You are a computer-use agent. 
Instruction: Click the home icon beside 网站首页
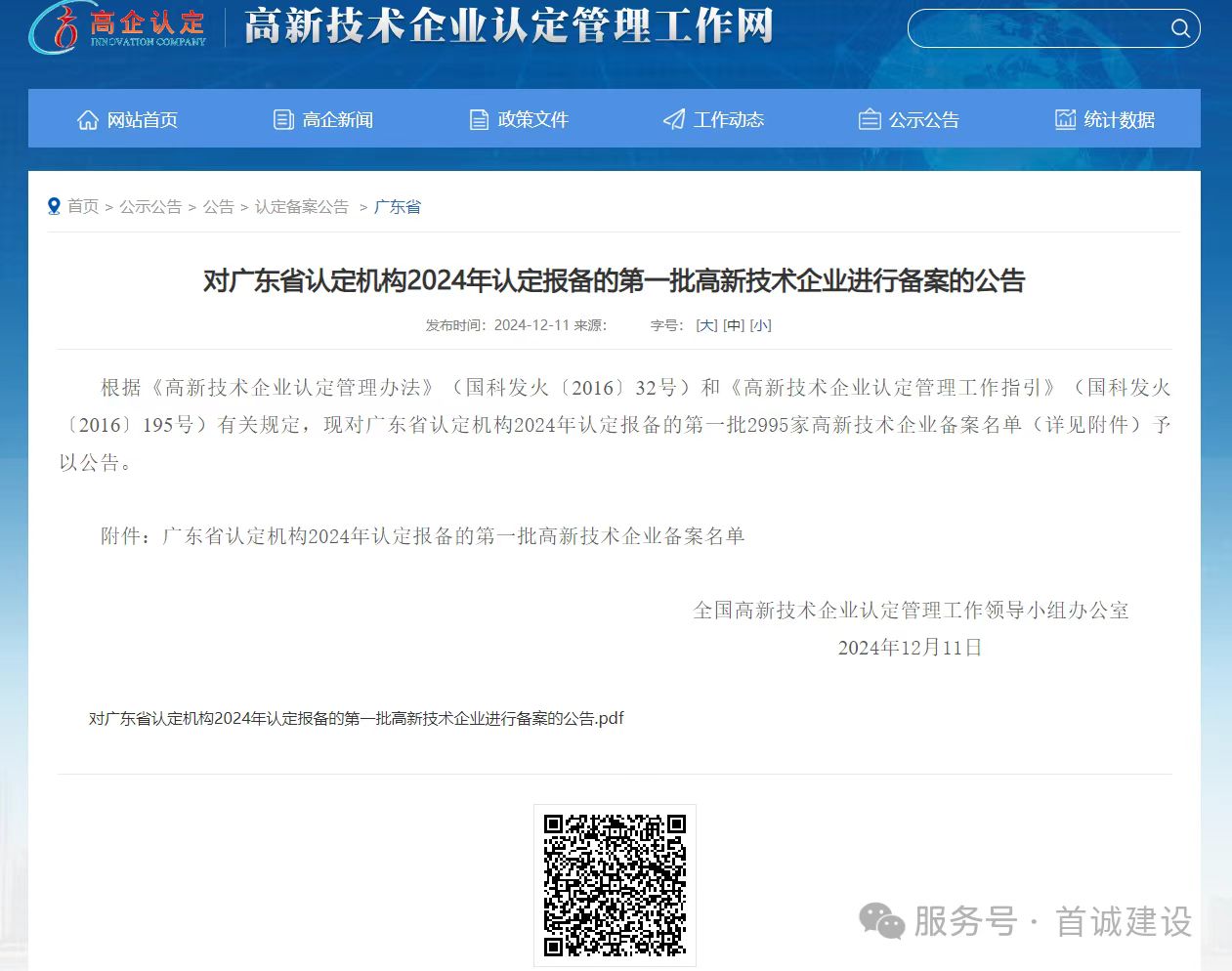pyautogui.click(x=88, y=120)
